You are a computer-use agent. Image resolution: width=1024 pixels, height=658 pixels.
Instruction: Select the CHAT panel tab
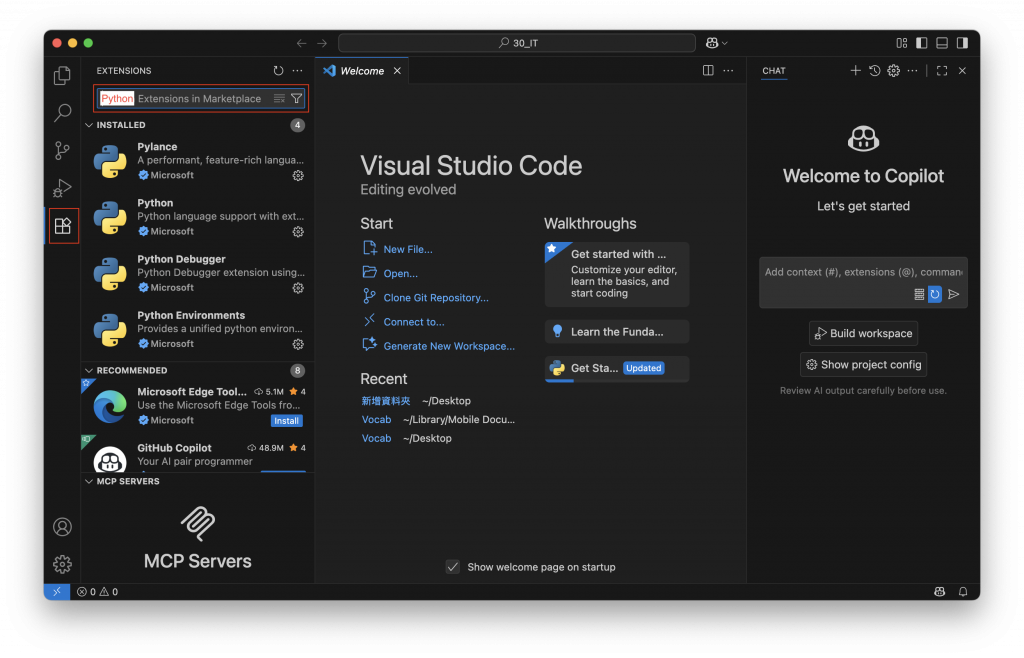click(x=774, y=70)
